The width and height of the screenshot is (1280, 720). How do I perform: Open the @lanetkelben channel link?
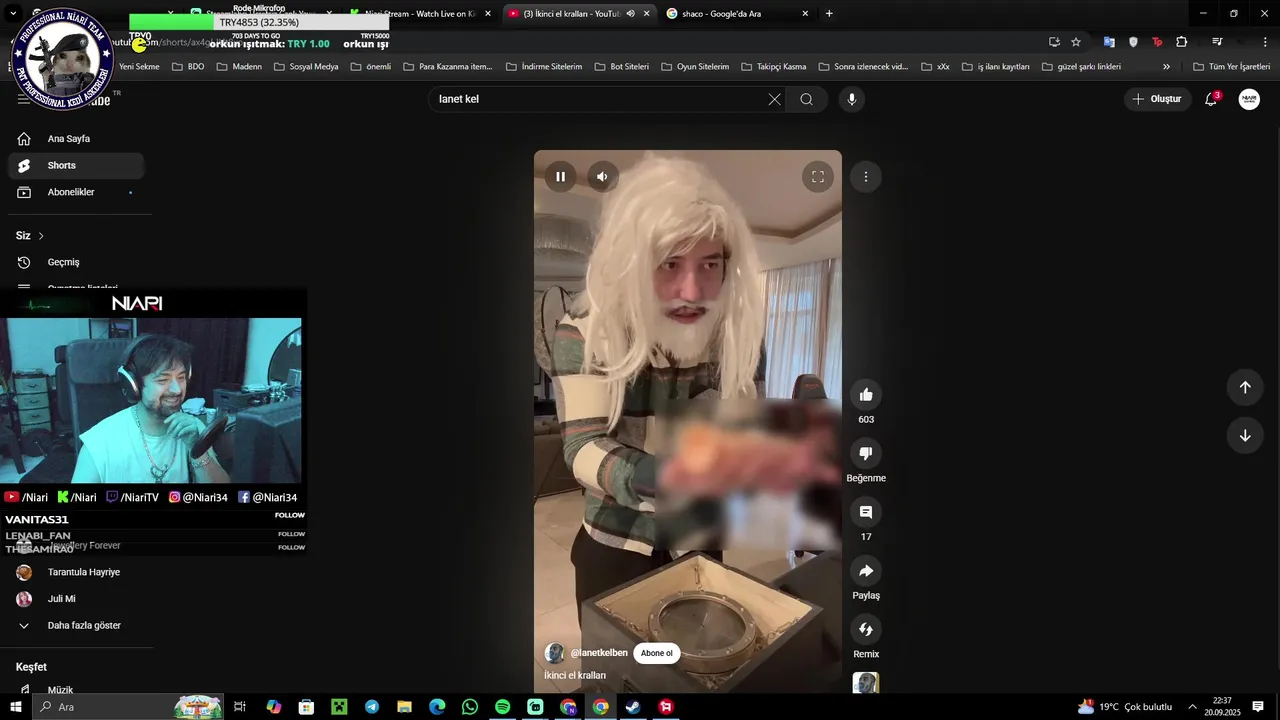[599, 653]
